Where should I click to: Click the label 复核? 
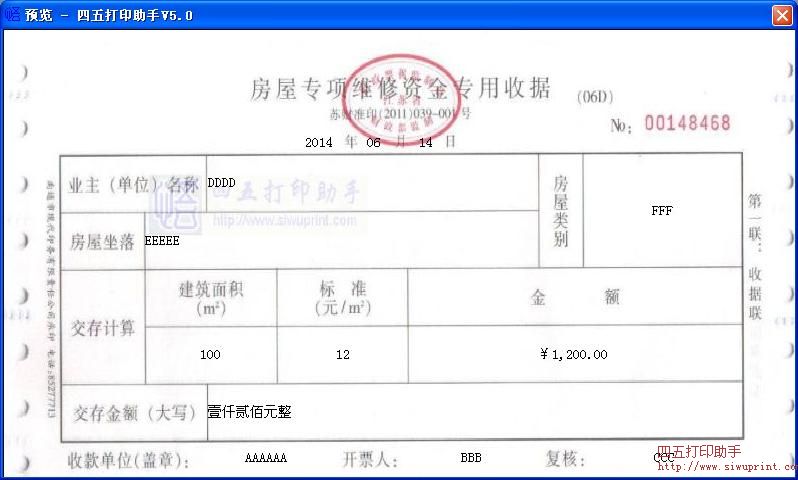click(565, 459)
